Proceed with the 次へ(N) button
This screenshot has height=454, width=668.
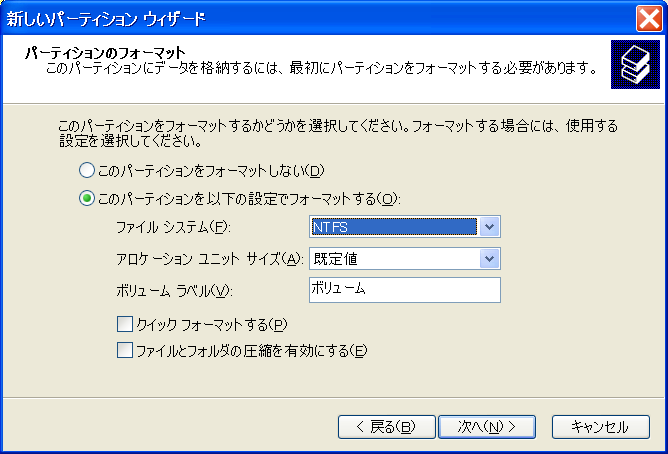click(487, 427)
